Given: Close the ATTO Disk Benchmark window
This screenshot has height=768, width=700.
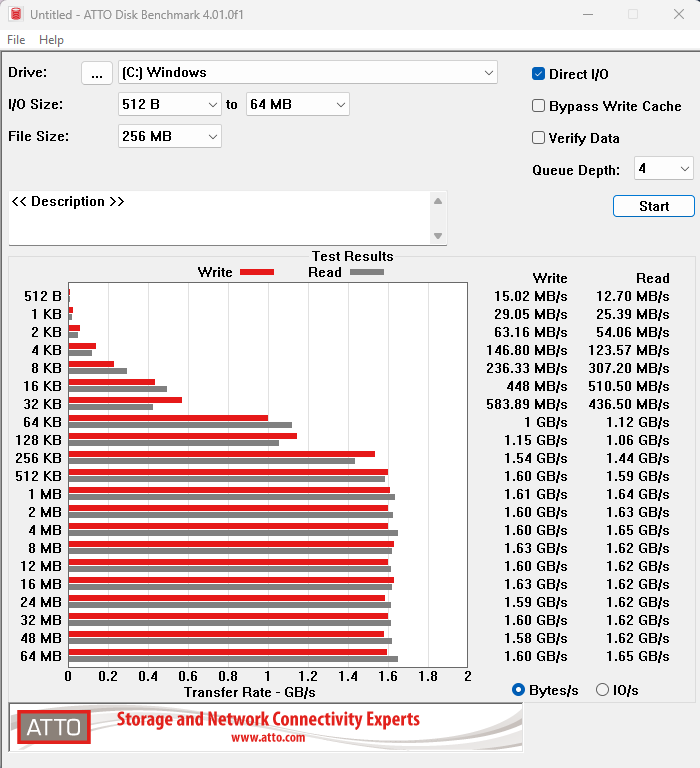Looking at the screenshot, I should tap(678, 14).
